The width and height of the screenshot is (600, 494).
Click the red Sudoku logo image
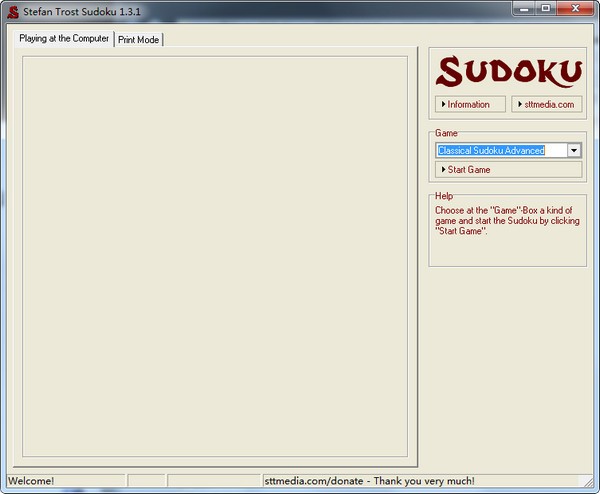[x=508, y=71]
